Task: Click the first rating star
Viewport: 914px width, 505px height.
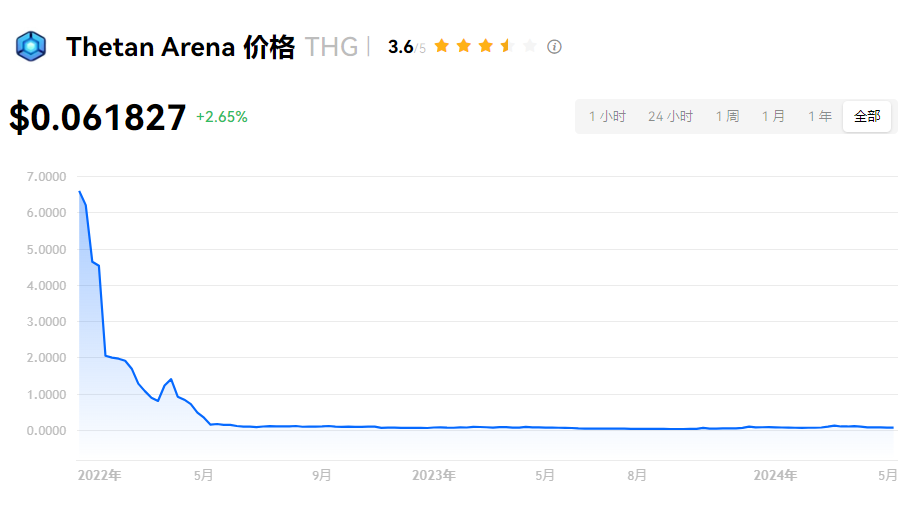Action: click(442, 45)
